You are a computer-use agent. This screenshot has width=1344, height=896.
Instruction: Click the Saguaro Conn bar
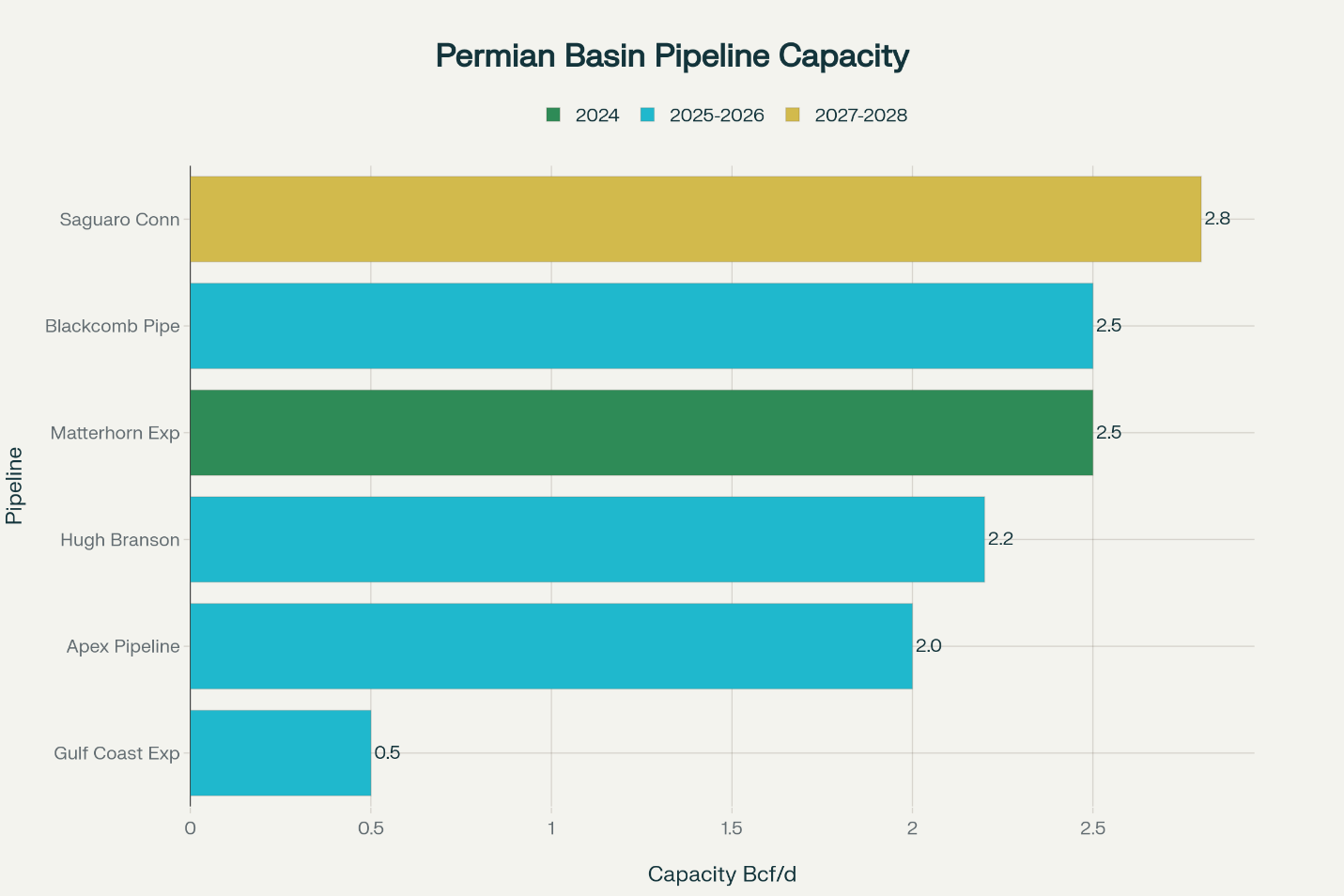click(695, 219)
